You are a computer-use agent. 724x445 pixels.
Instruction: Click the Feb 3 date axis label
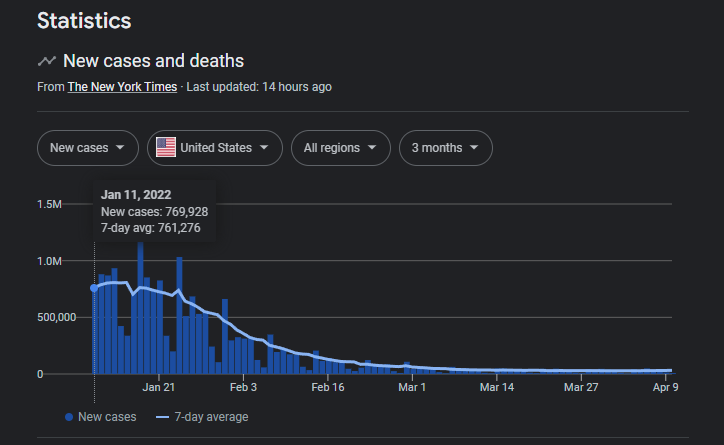click(x=243, y=387)
